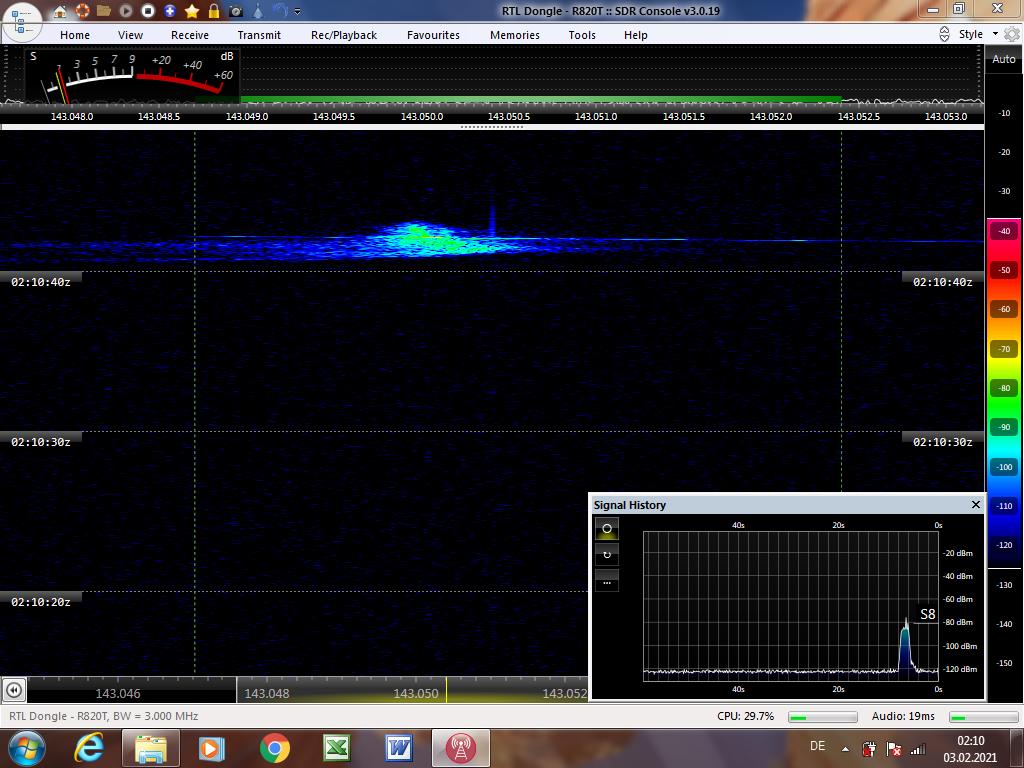Open favourites via the star icon
Viewport: 1024px width, 768px height.
point(192,11)
